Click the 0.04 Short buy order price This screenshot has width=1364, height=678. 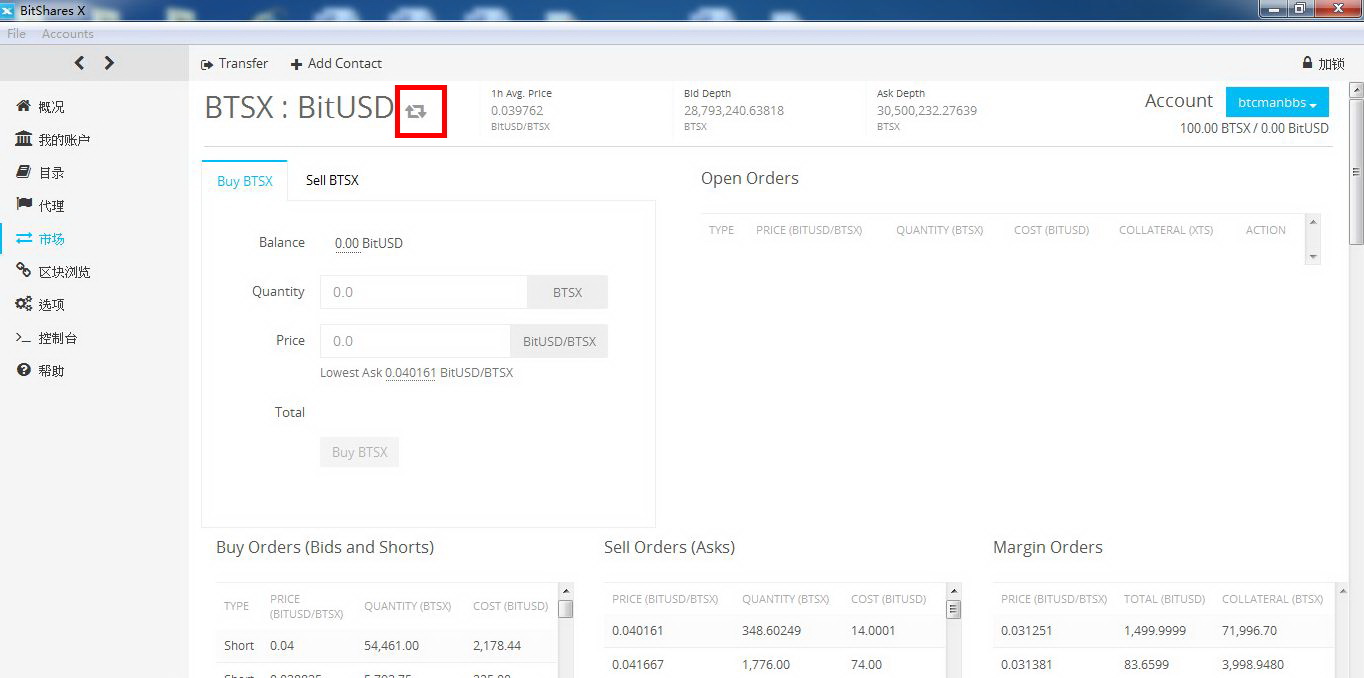(x=282, y=646)
